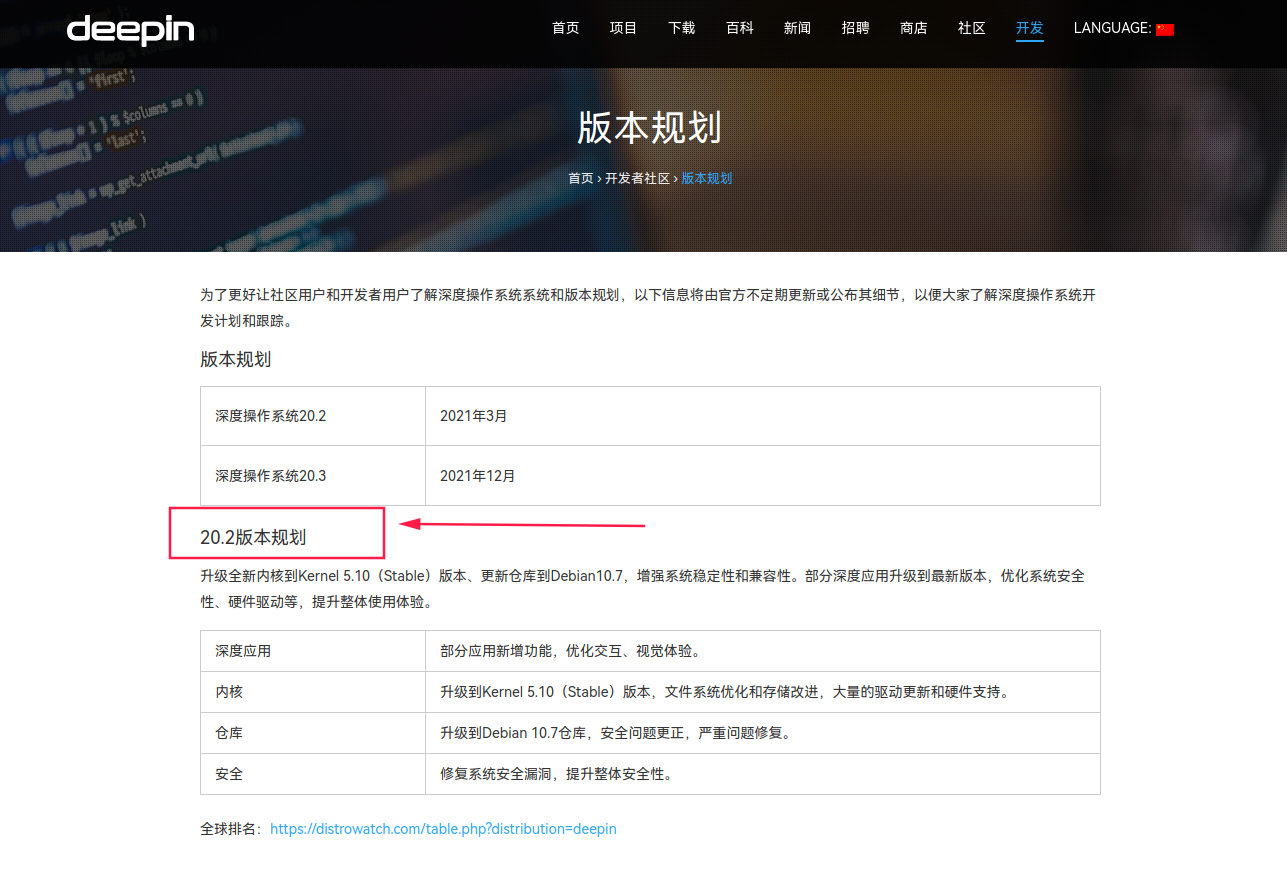Open the China flag language icon
This screenshot has width=1287, height=887.
pos(1165,29)
